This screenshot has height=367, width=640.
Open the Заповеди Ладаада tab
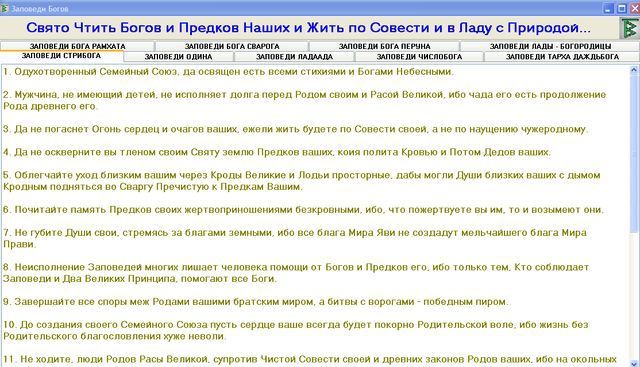(x=294, y=57)
